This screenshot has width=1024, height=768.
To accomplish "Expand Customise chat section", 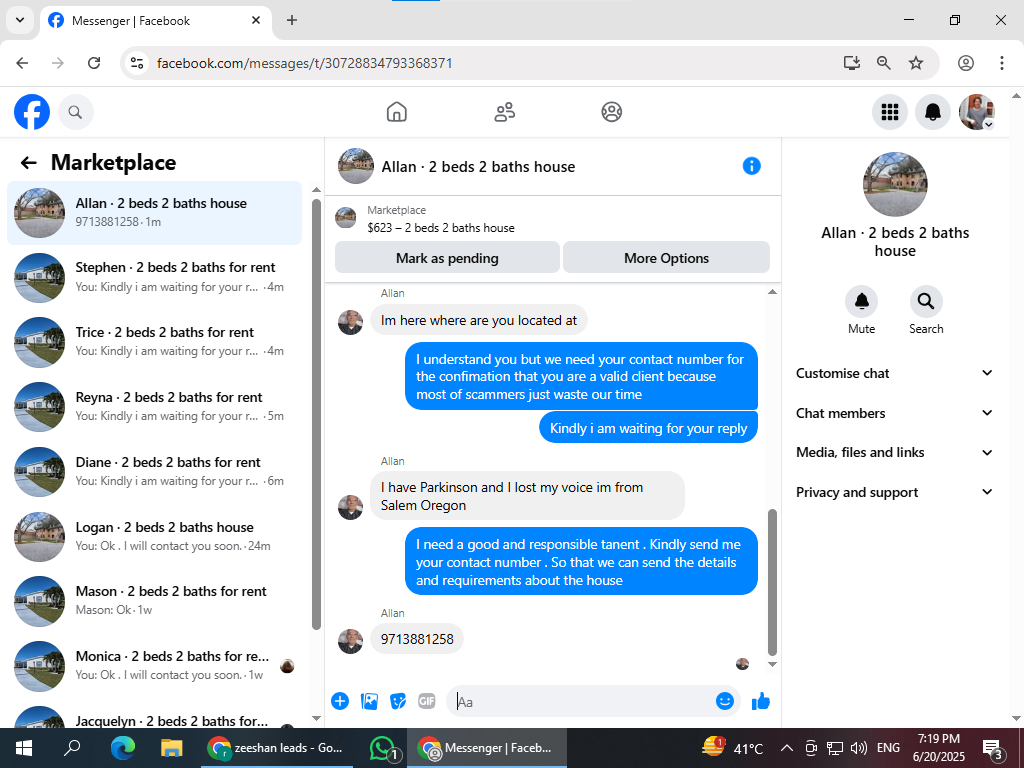I will click(x=894, y=373).
